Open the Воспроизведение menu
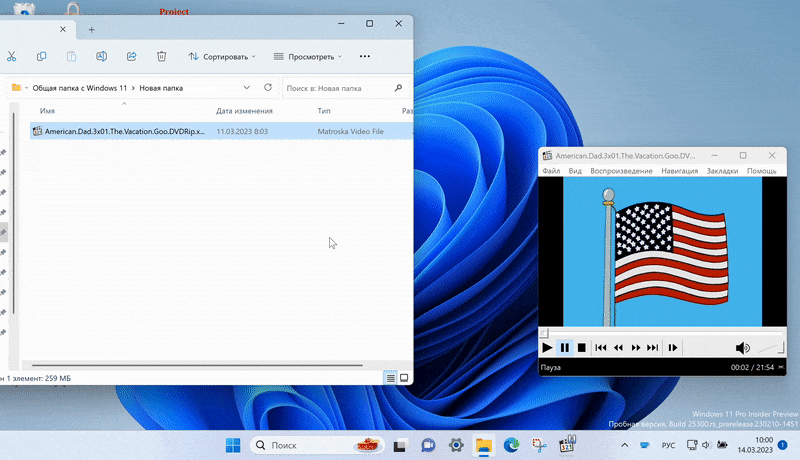 [621, 171]
